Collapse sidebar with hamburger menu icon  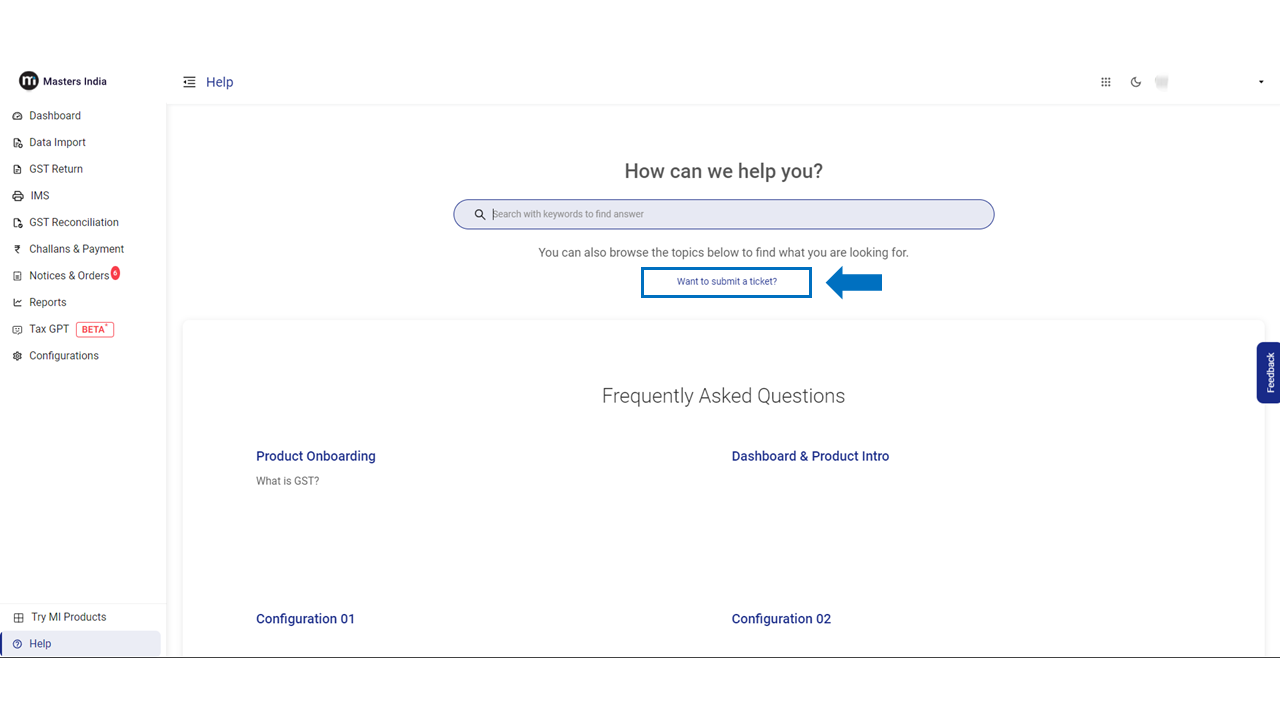click(x=189, y=82)
